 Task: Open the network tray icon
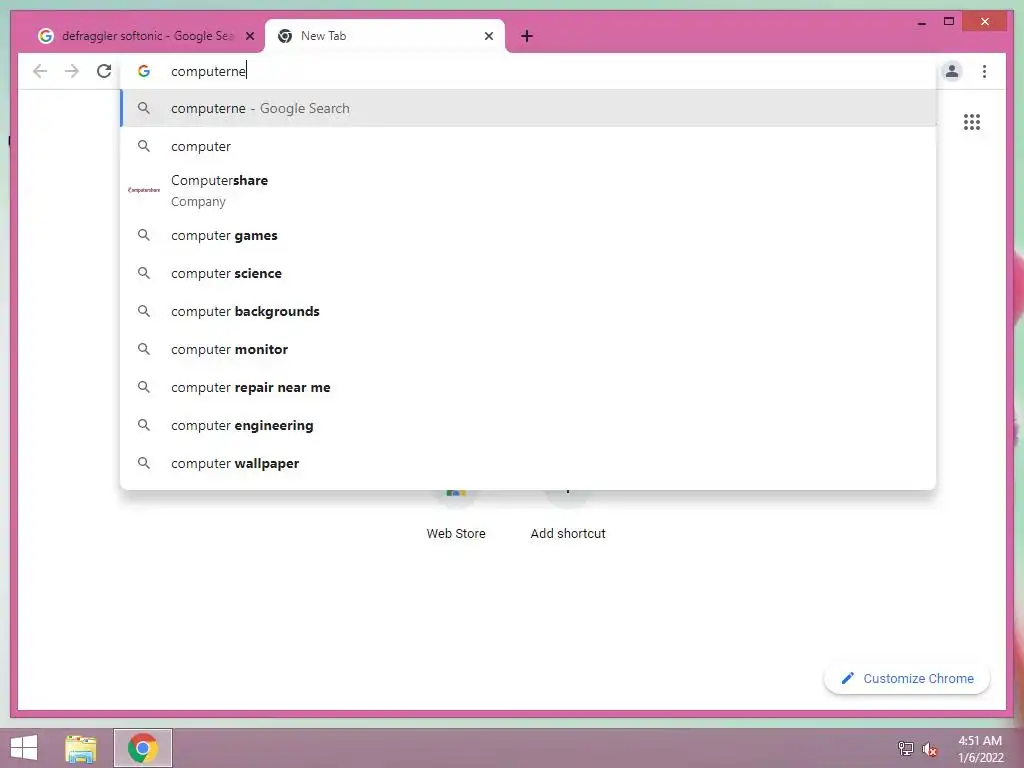coord(905,748)
